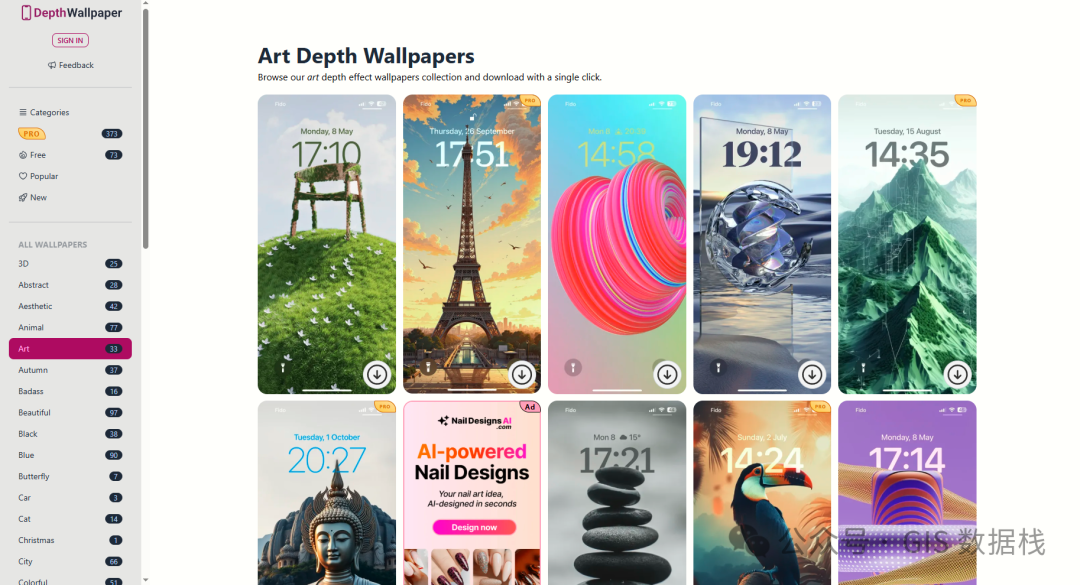The height and width of the screenshot is (585, 1080).
Task: Download the glass sphere wallpaper
Action: click(812, 374)
